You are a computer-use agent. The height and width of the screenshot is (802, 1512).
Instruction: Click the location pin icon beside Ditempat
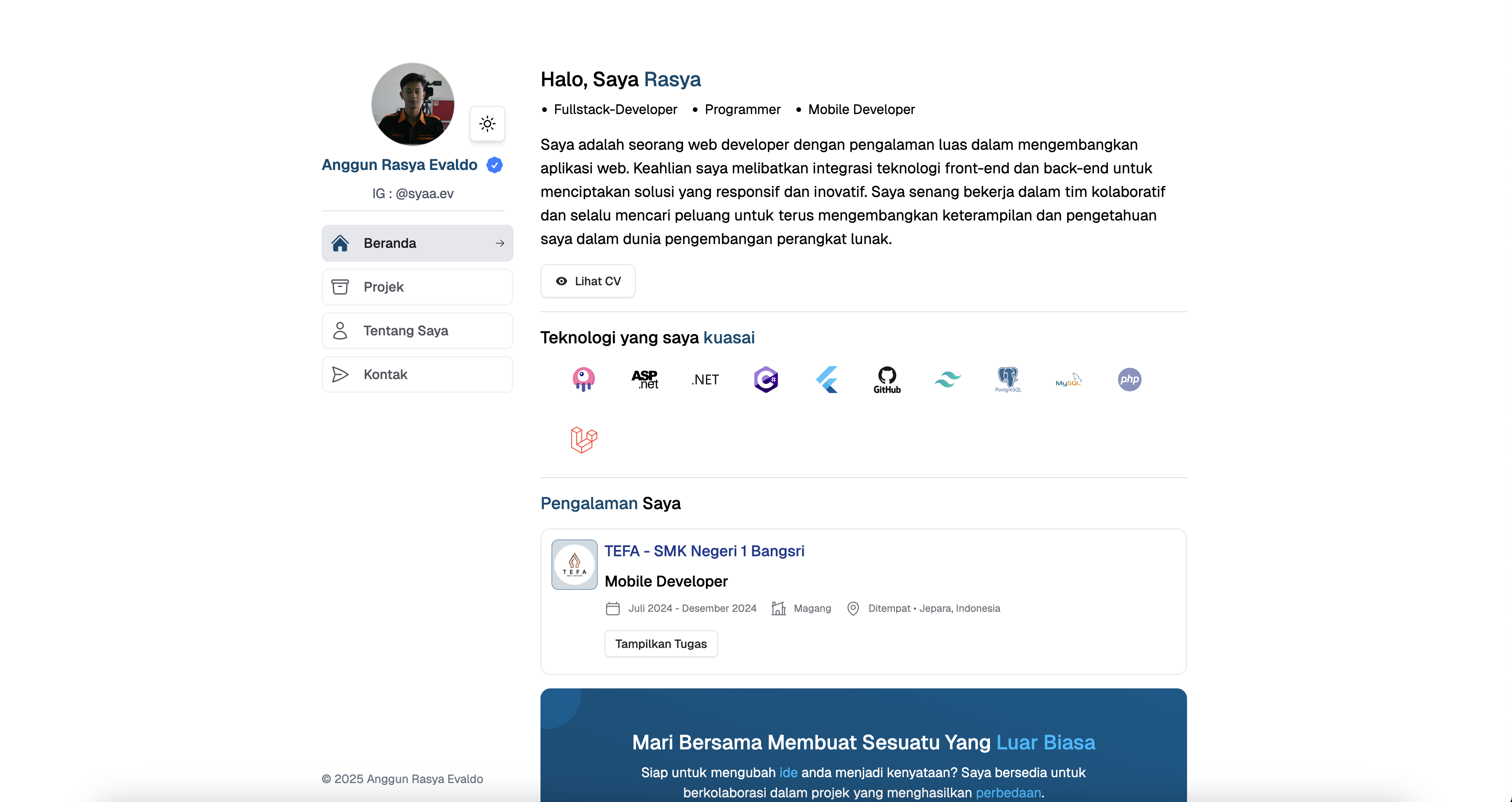pyautogui.click(x=853, y=608)
